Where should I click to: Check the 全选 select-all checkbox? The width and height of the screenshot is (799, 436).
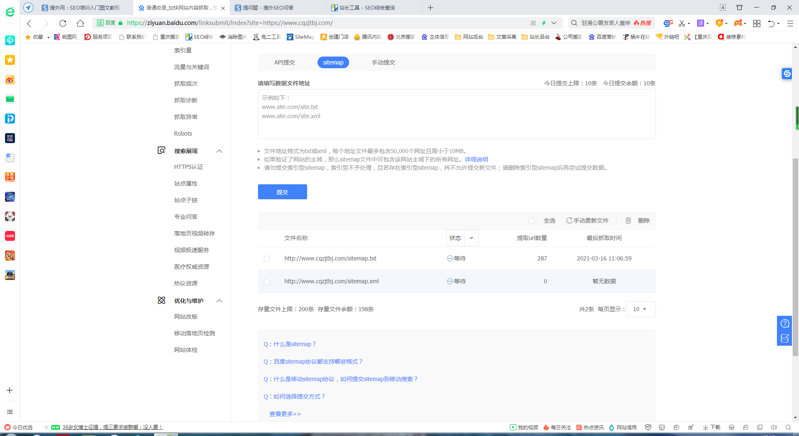[532, 221]
